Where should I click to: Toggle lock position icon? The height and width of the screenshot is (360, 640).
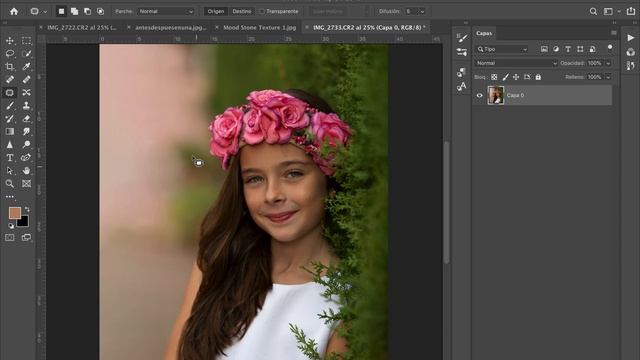[x=516, y=77]
